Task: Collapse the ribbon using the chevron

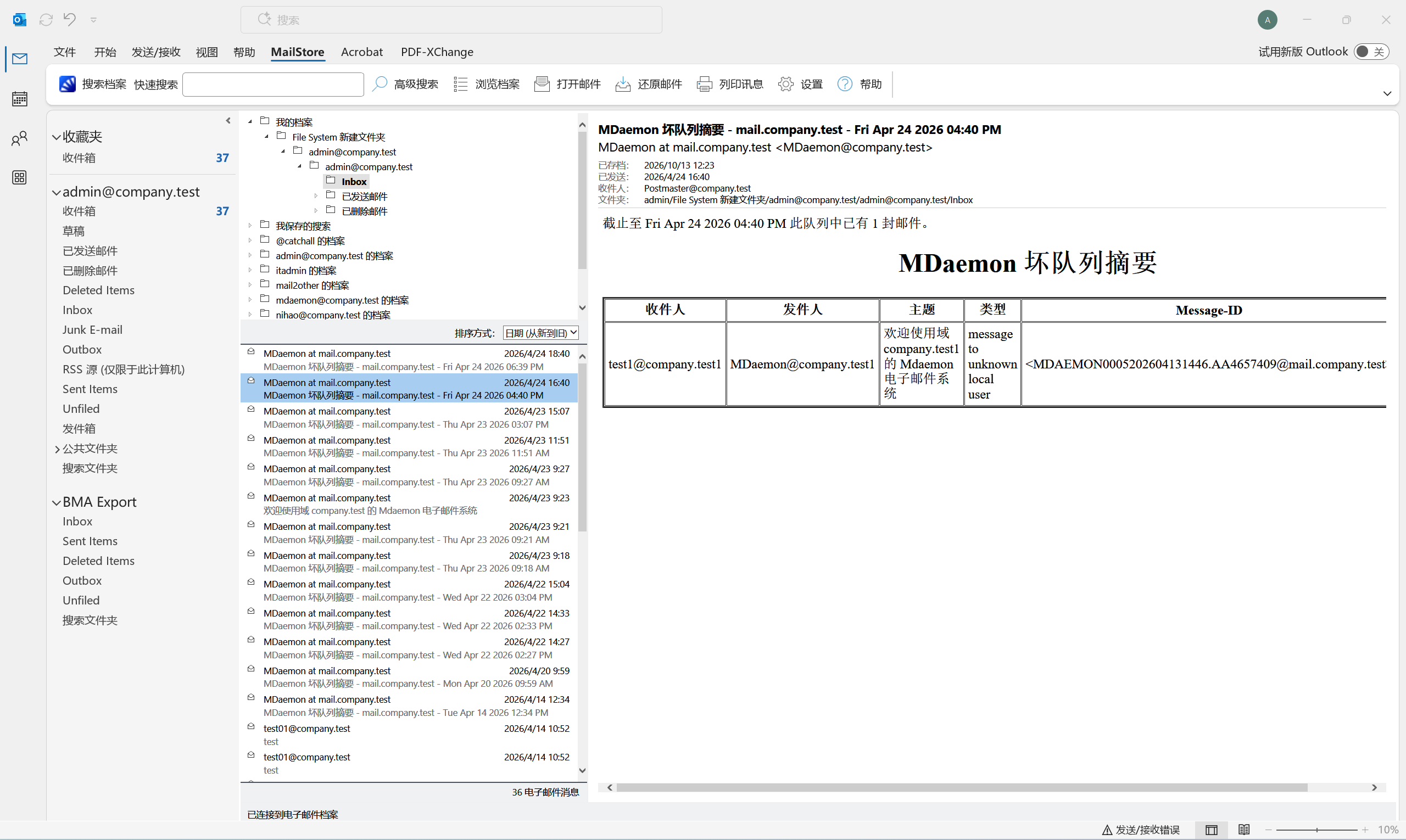Action: [1387, 93]
